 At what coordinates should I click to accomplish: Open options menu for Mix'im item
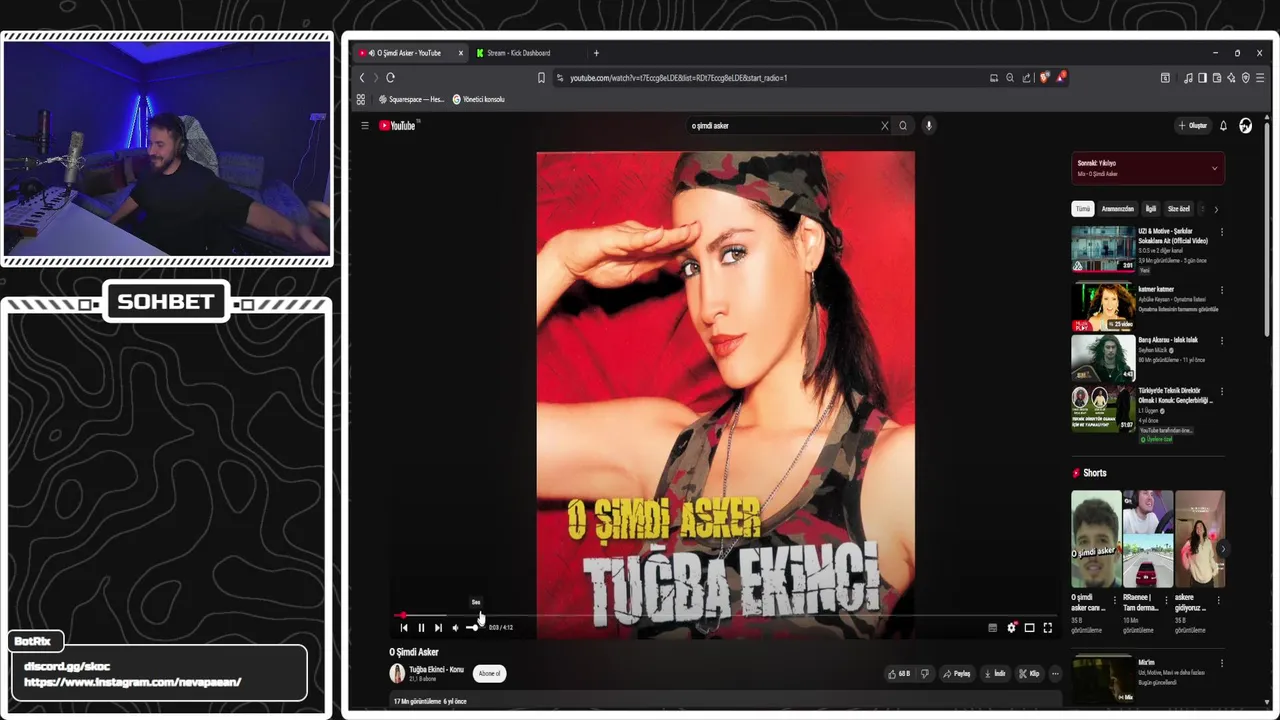click(x=1221, y=663)
